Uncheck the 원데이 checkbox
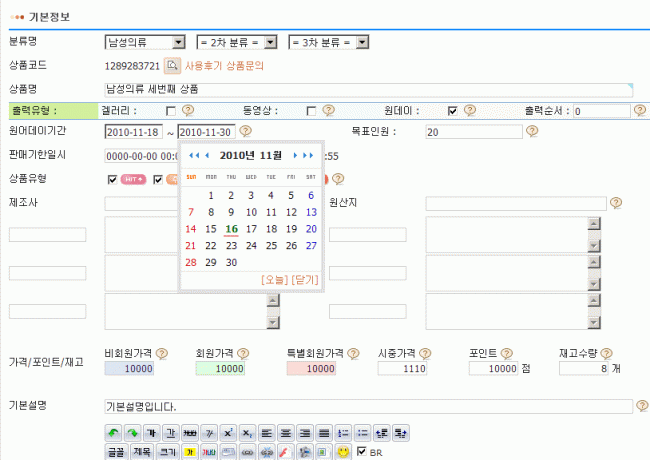This screenshot has width=650, height=460. pos(453,111)
